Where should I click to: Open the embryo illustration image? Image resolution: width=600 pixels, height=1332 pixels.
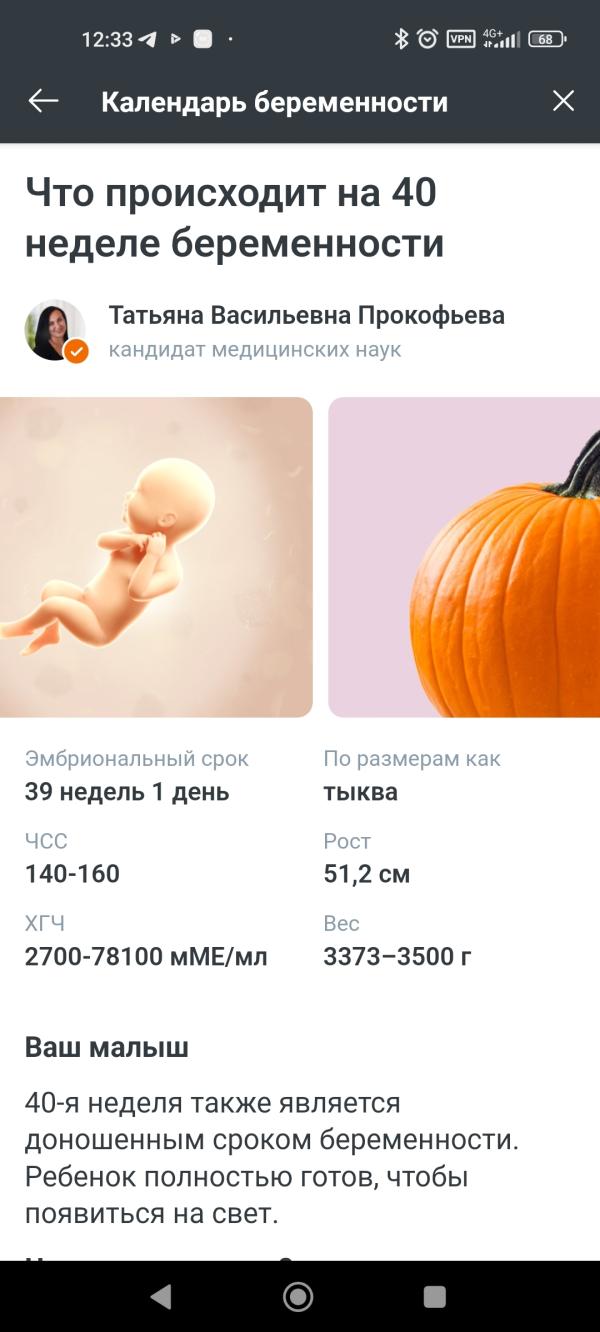(x=156, y=557)
